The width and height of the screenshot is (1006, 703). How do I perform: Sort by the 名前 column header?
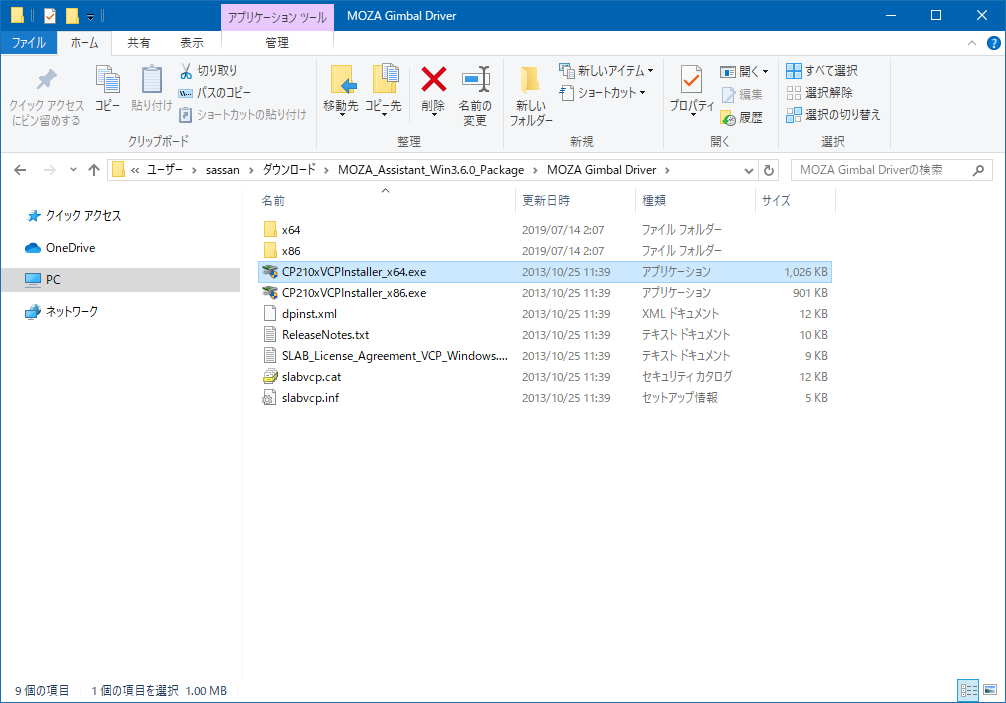[x=386, y=201]
